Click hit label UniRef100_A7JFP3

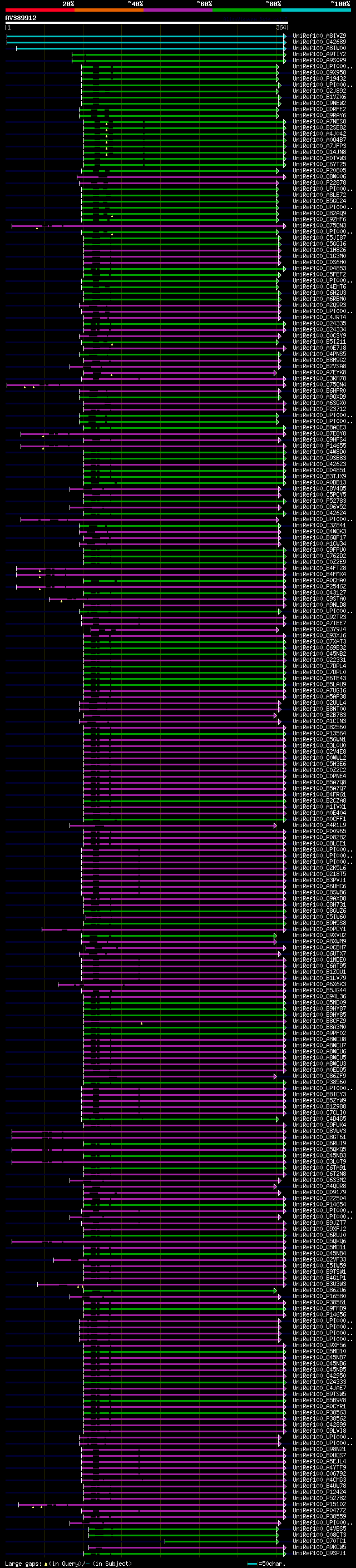(x=319, y=146)
